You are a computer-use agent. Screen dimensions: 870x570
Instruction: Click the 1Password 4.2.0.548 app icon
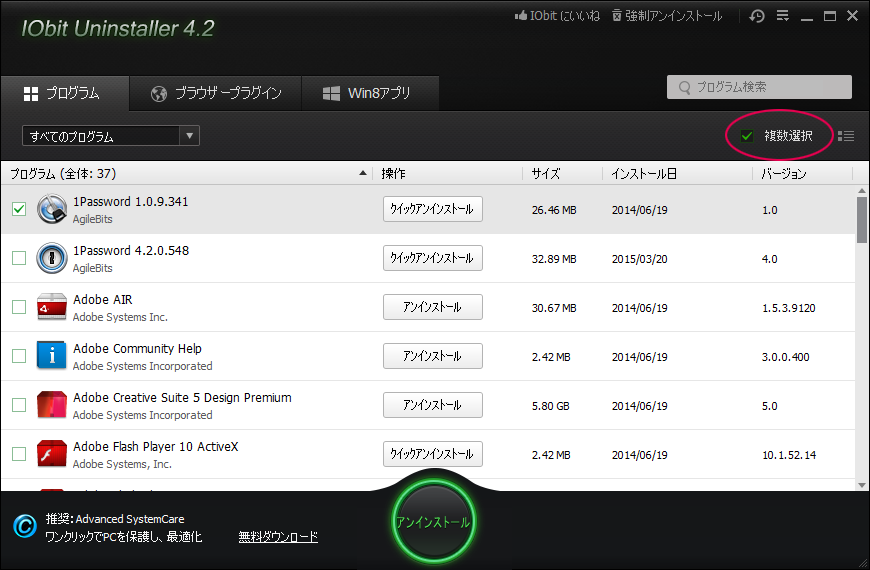[52, 258]
